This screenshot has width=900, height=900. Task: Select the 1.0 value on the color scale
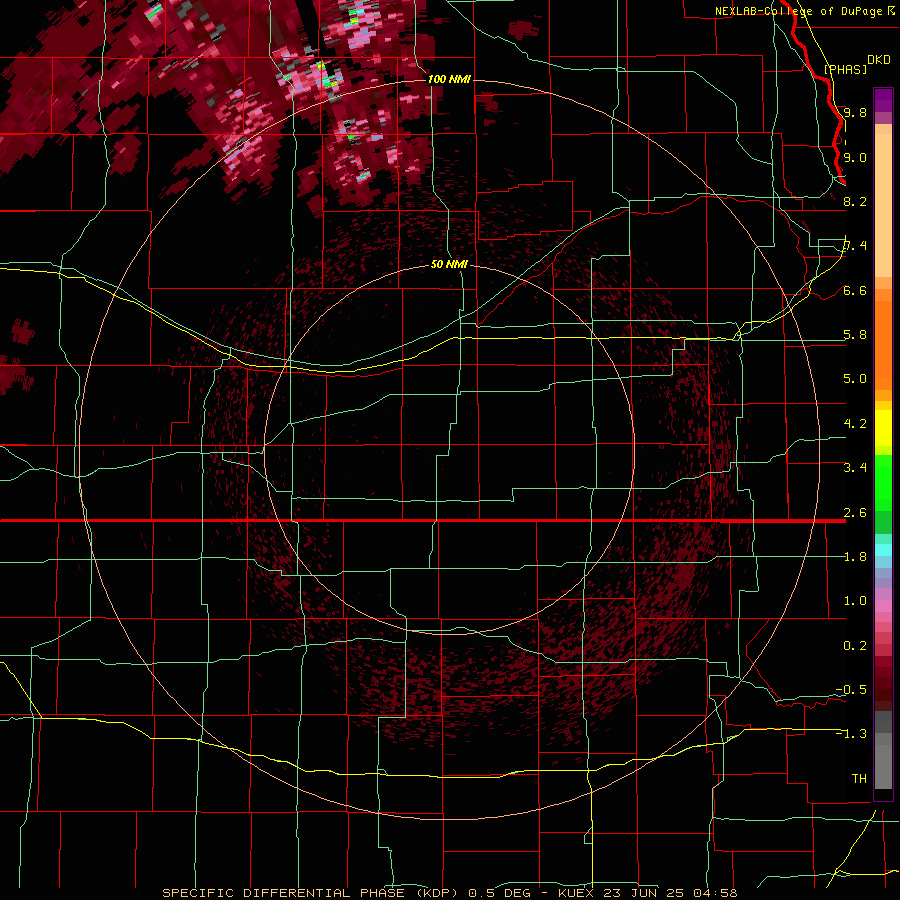[855, 600]
